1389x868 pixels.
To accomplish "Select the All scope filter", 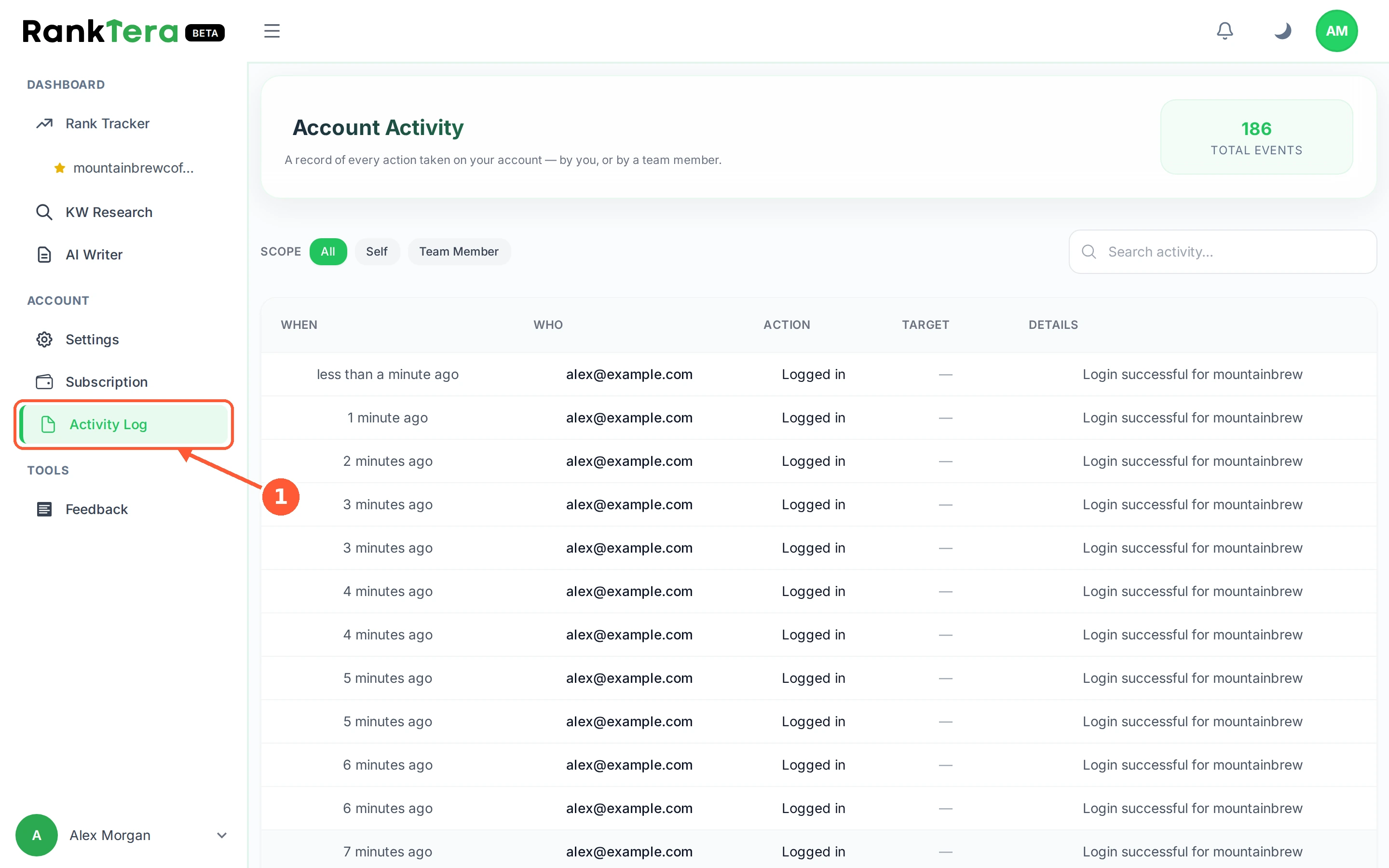I will (x=328, y=251).
